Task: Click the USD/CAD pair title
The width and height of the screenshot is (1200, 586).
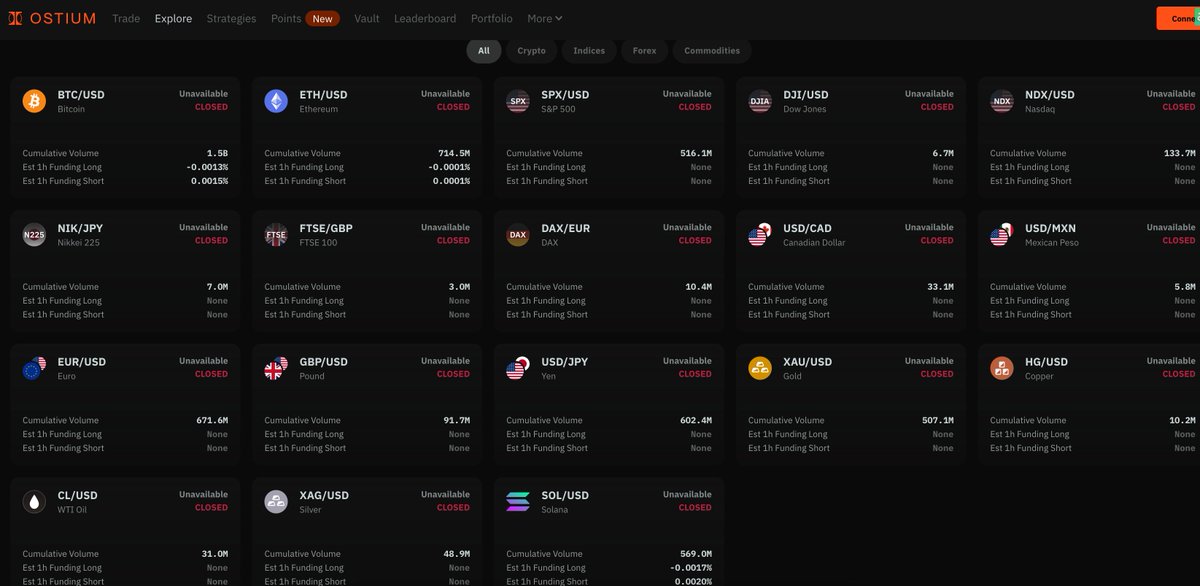Action: pos(808,228)
